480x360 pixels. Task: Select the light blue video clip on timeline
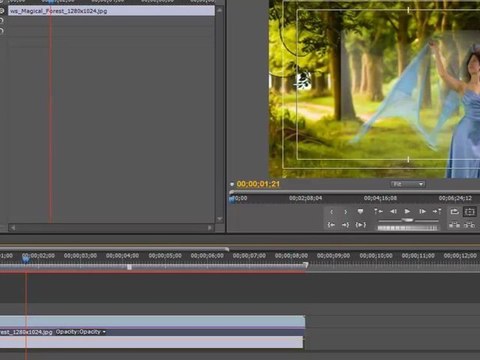(152, 321)
